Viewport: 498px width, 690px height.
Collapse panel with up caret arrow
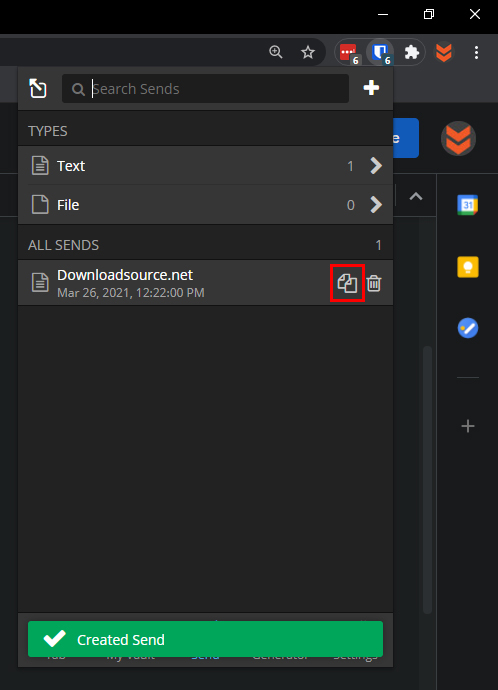click(416, 196)
